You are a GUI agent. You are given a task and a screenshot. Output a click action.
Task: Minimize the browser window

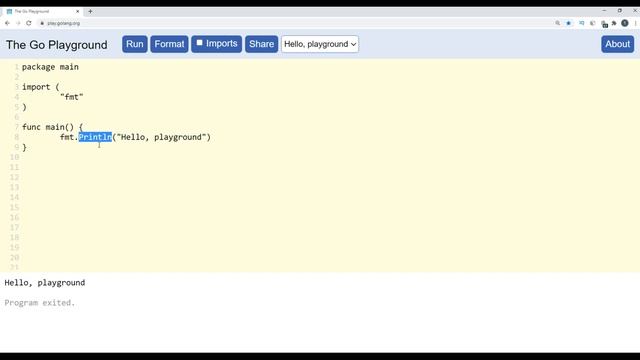(x=604, y=10)
